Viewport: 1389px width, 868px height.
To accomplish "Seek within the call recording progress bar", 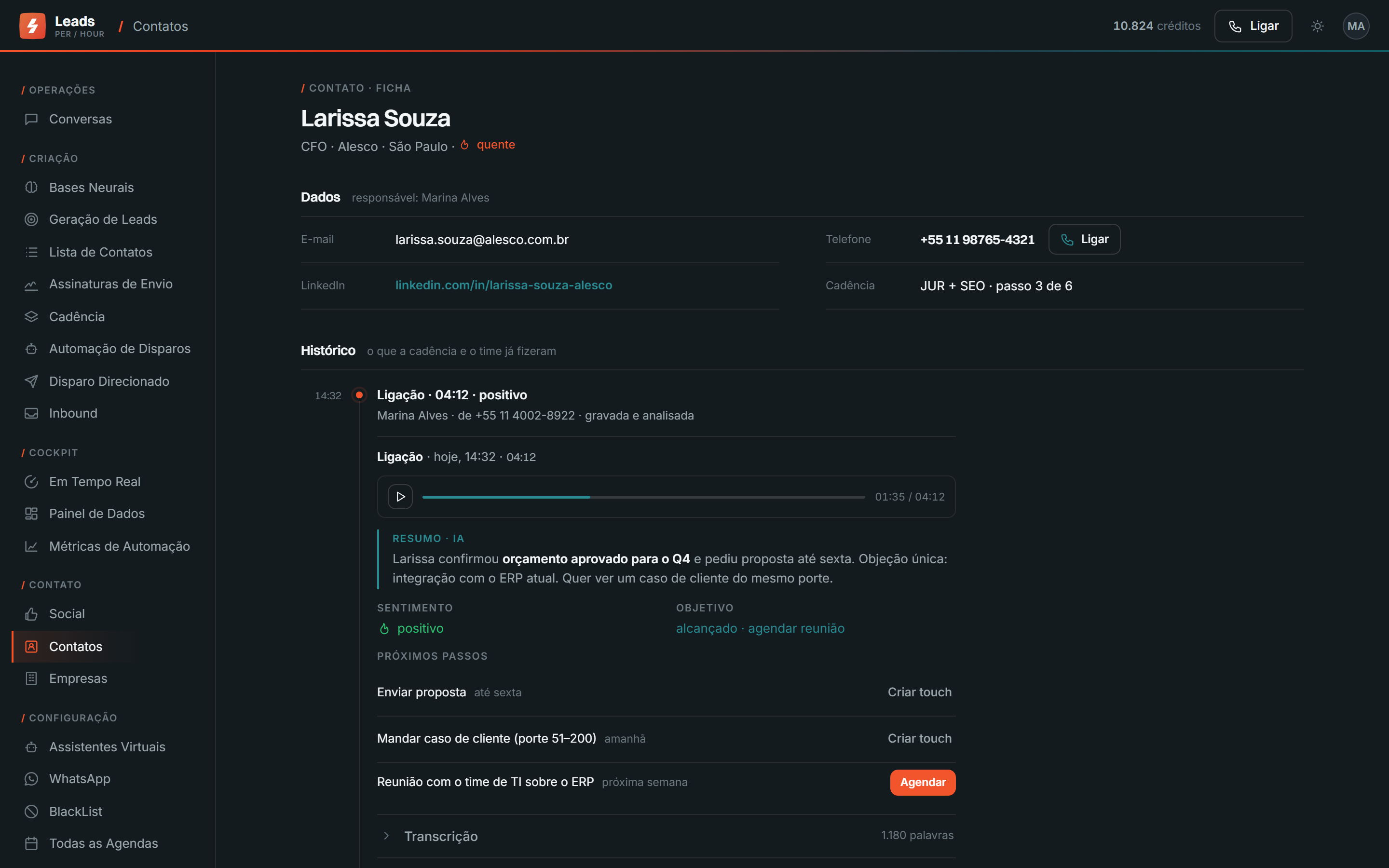I will point(643,497).
